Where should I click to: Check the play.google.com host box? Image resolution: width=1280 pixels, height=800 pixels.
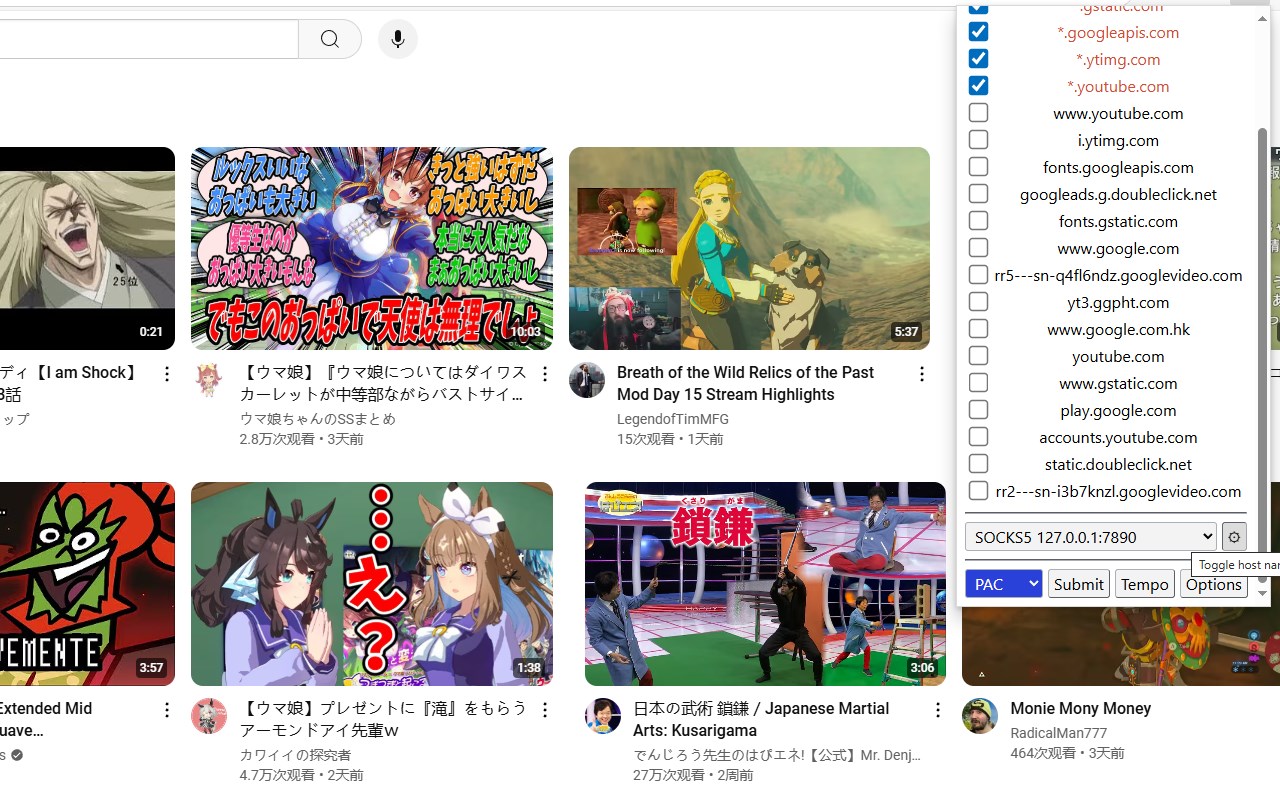[x=978, y=410]
